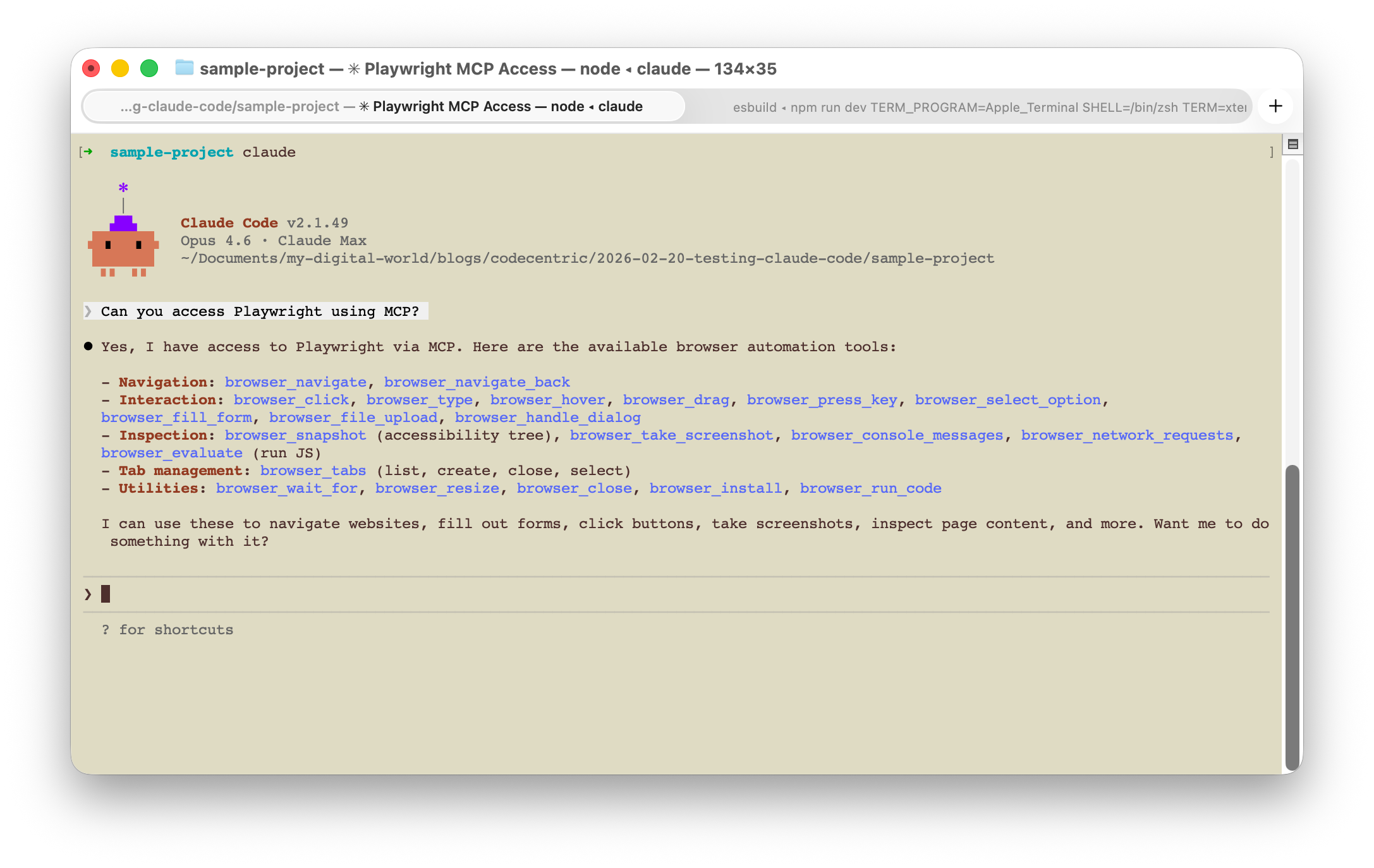This screenshot has height=868, width=1374.
Task: Click the green zoom window button
Action: 149,68
